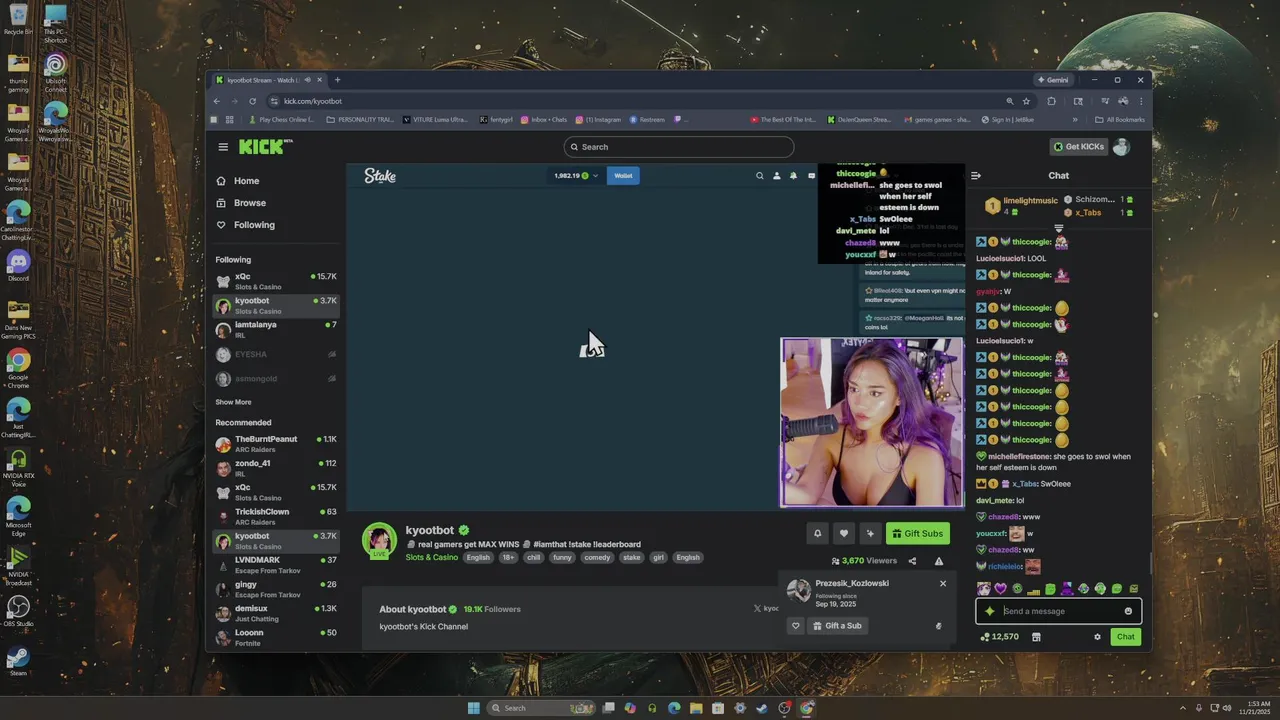Click the Gemini button in Chrome
The image size is (1280, 720).
(x=1053, y=80)
